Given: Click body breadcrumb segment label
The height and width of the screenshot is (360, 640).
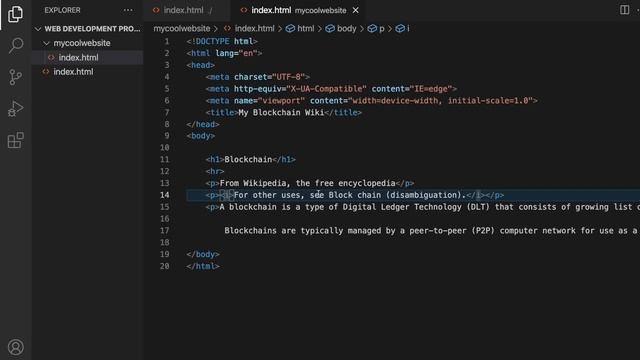Looking at the screenshot, I should pyautogui.click(x=347, y=29).
